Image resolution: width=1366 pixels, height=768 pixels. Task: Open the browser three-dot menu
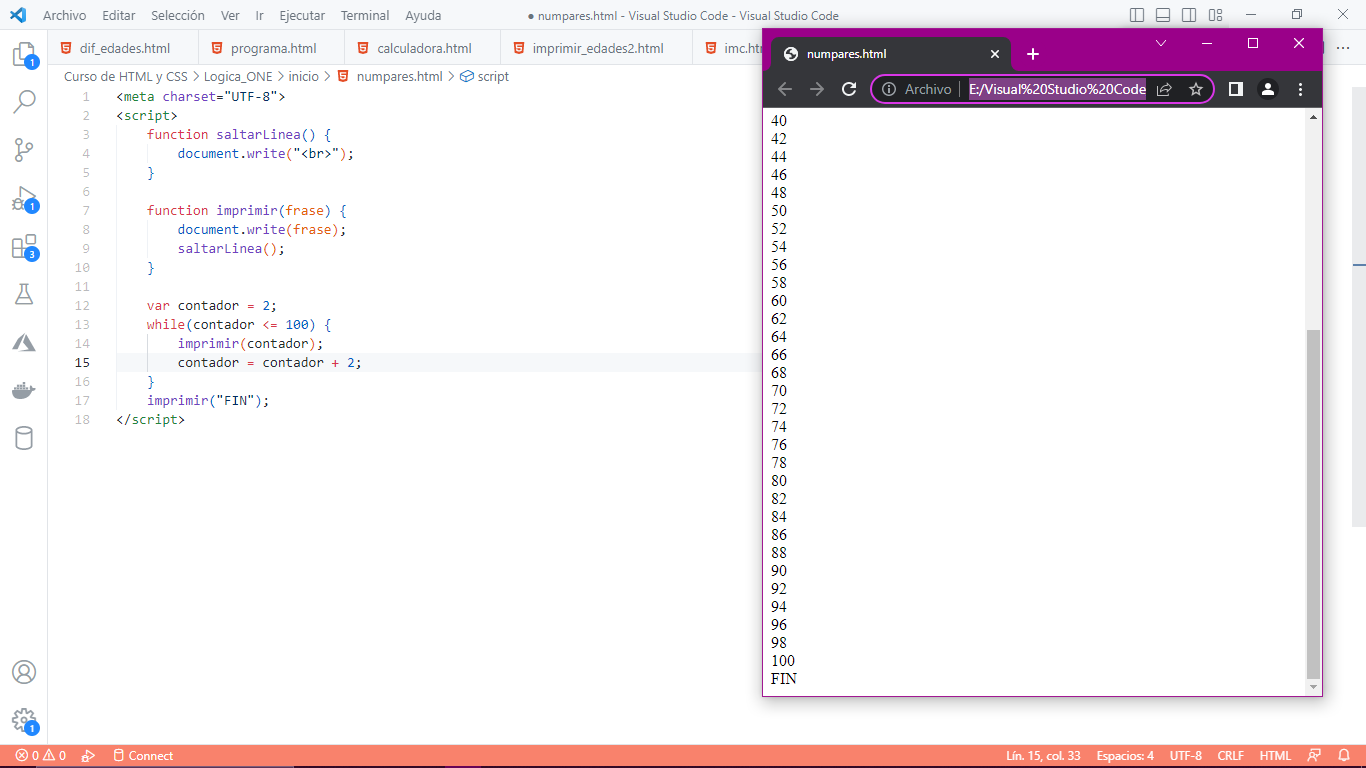coord(1300,89)
